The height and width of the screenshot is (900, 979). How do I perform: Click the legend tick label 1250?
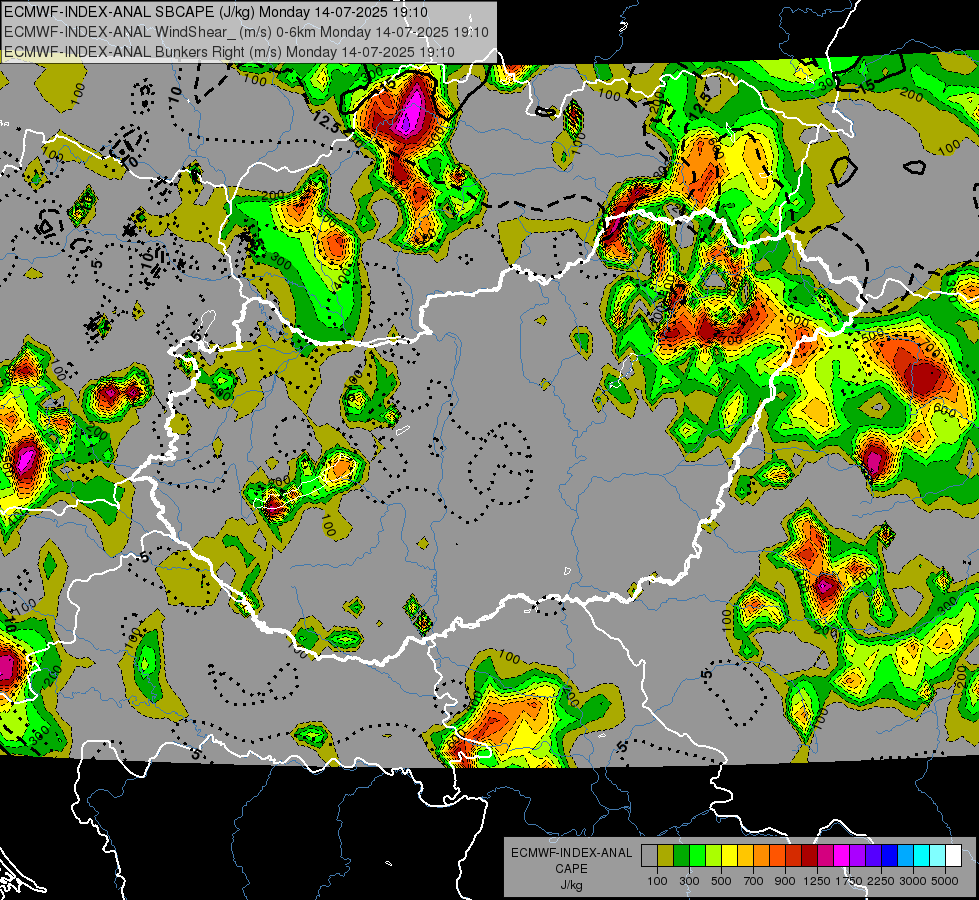(x=817, y=881)
